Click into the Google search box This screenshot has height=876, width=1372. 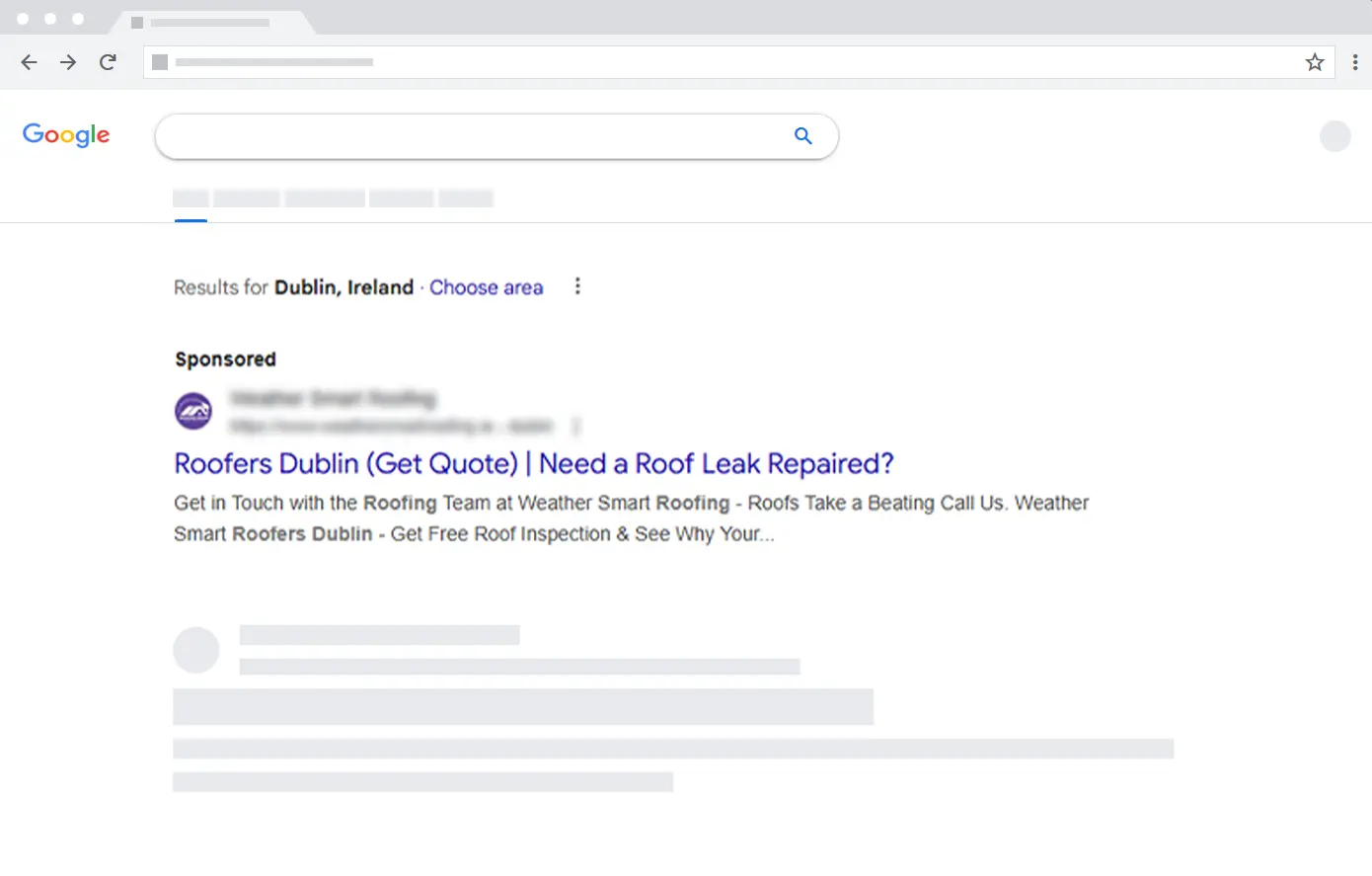tap(474, 136)
